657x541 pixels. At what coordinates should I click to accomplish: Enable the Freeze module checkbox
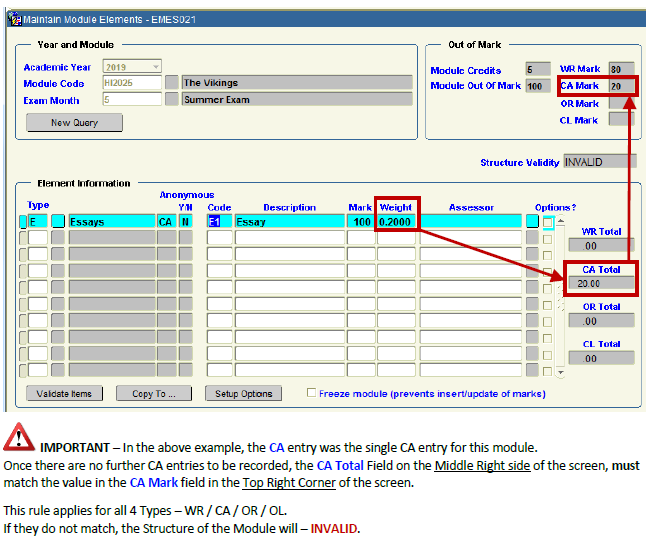(x=312, y=393)
